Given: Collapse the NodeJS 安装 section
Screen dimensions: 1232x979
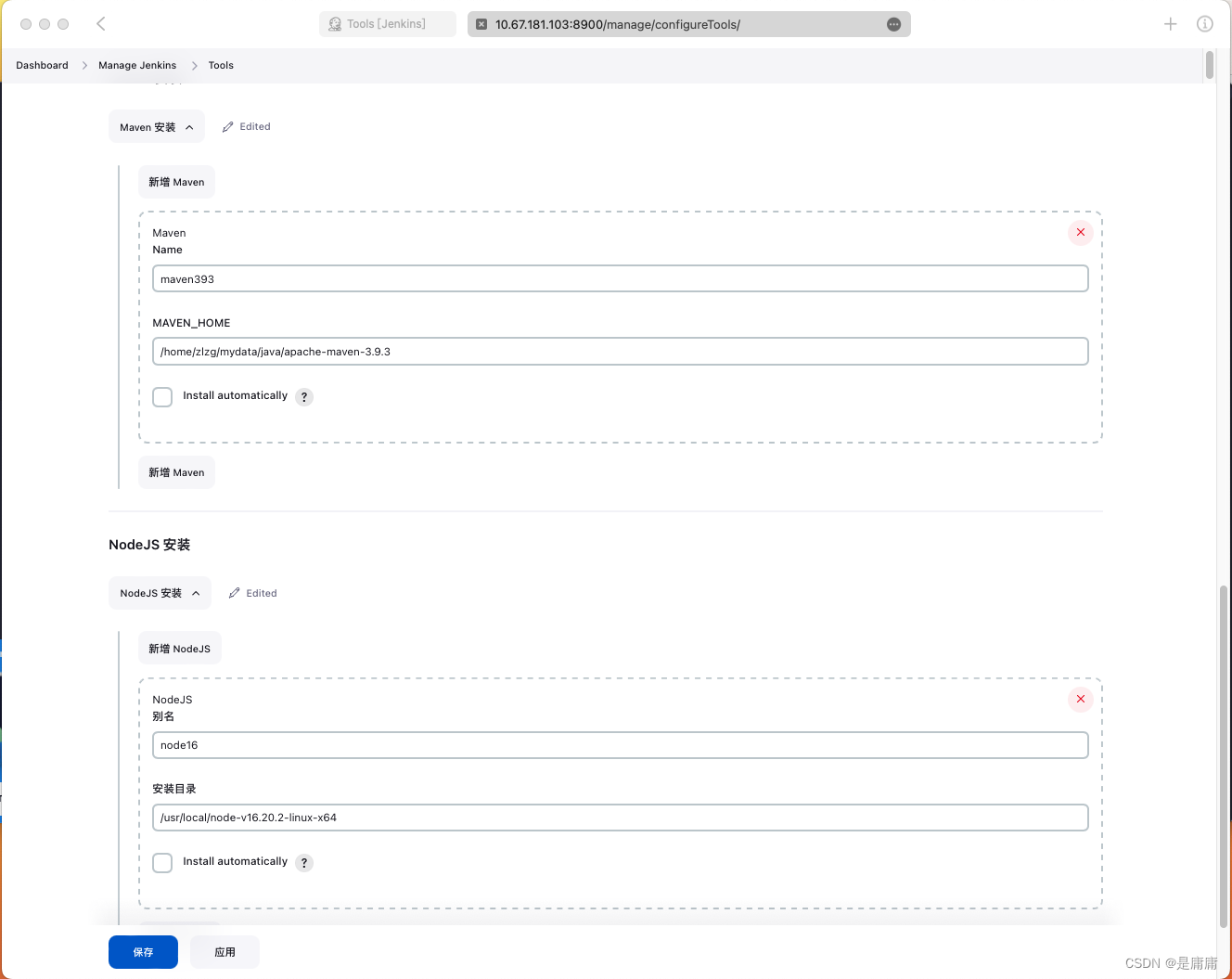Looking at the screenshot, I should click(x=160, y=593).
